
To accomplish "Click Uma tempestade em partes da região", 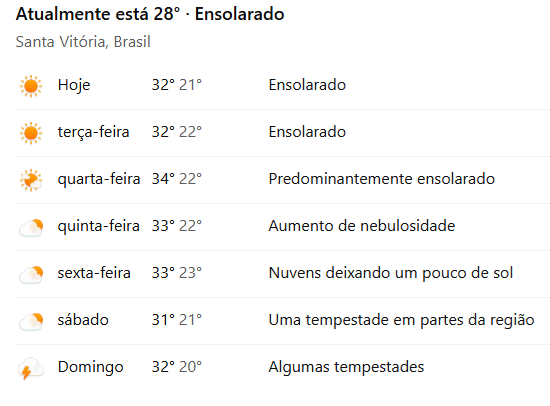I will (401, 320).
